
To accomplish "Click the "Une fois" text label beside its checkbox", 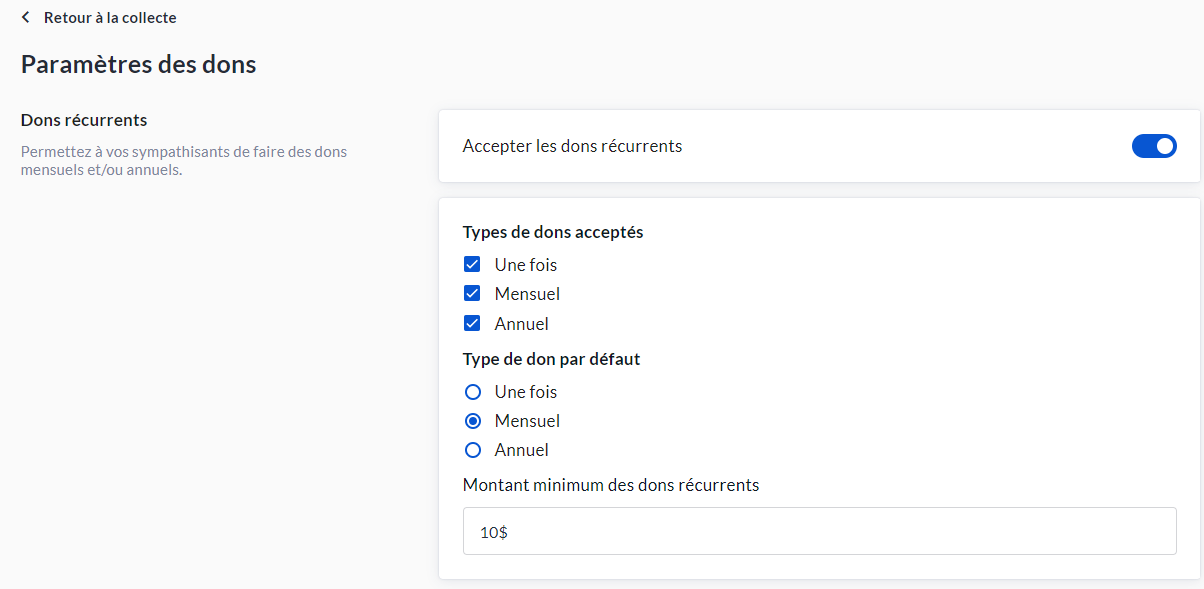I will [525, 265].
